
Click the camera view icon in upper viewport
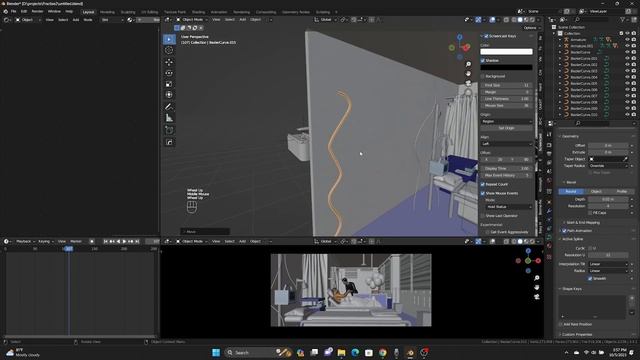tap(468, 83)
